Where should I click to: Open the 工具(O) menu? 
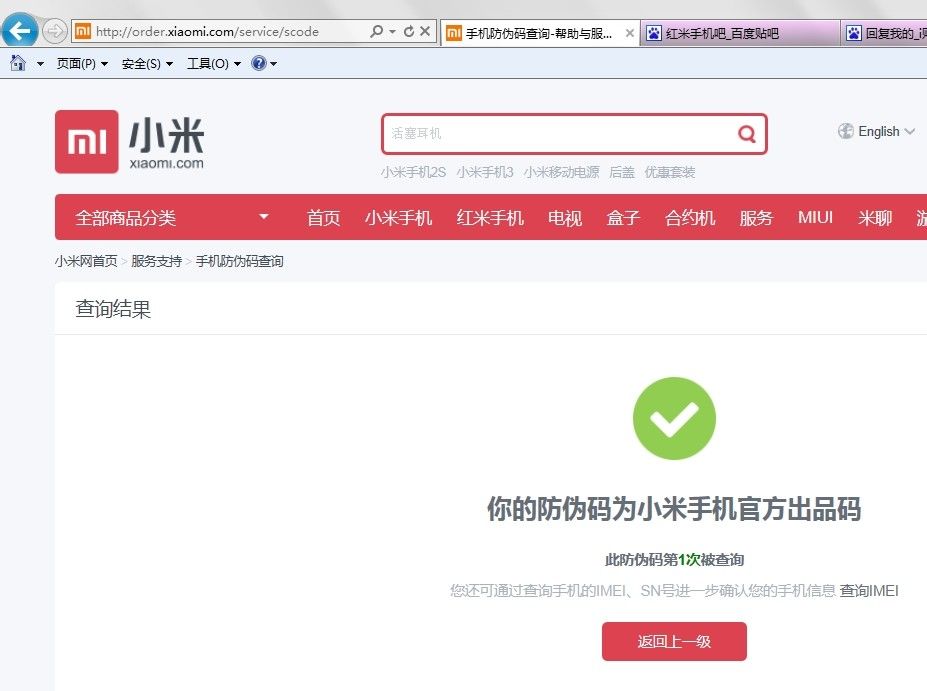click(x=213, y=64)
